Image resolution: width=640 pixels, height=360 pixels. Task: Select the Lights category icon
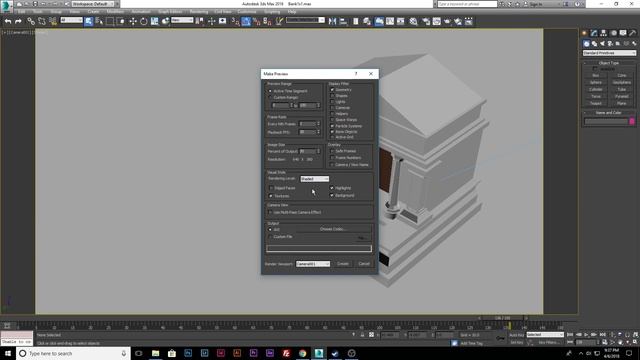coord(602,44)
